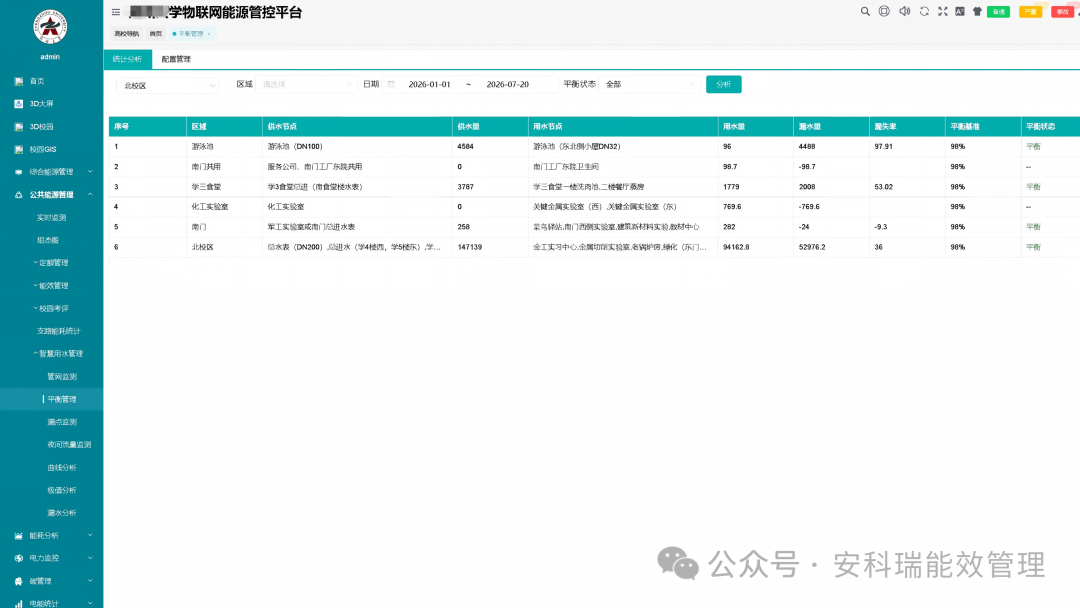
Task: Open the 区域 select dropdown
Action: [307, 84]
